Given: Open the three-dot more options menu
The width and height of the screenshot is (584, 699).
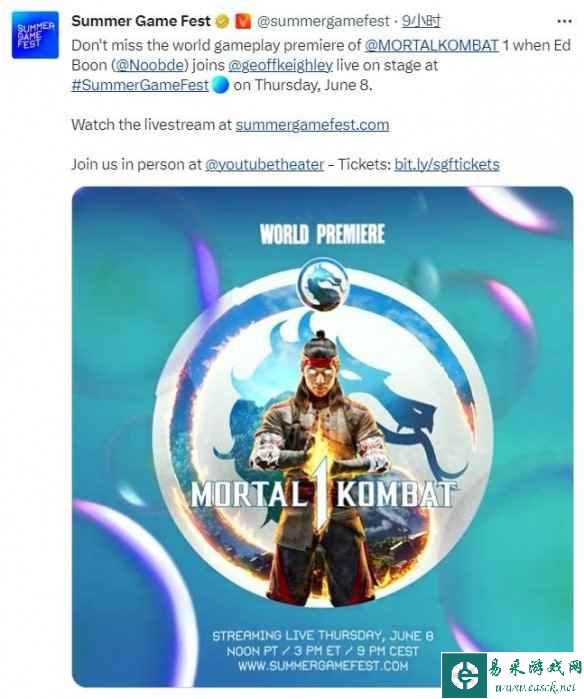Looking at the screenshot, I should [564, 21].
